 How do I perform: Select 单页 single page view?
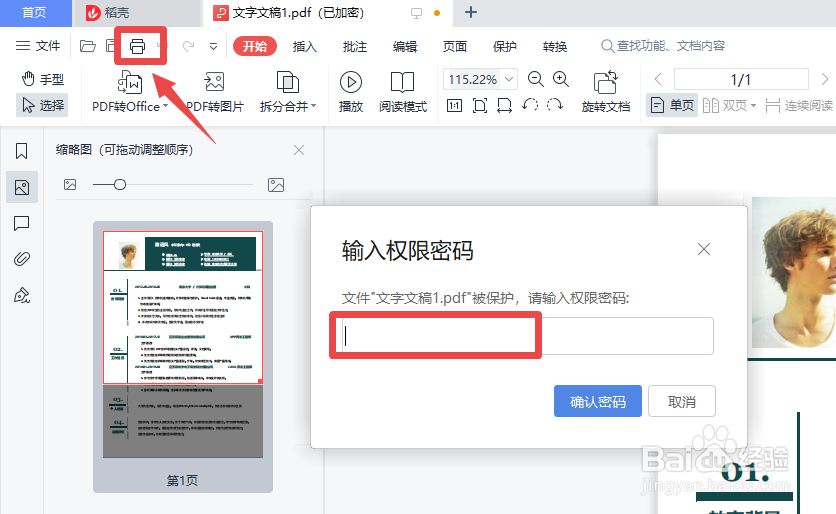[x=672, y=105]
